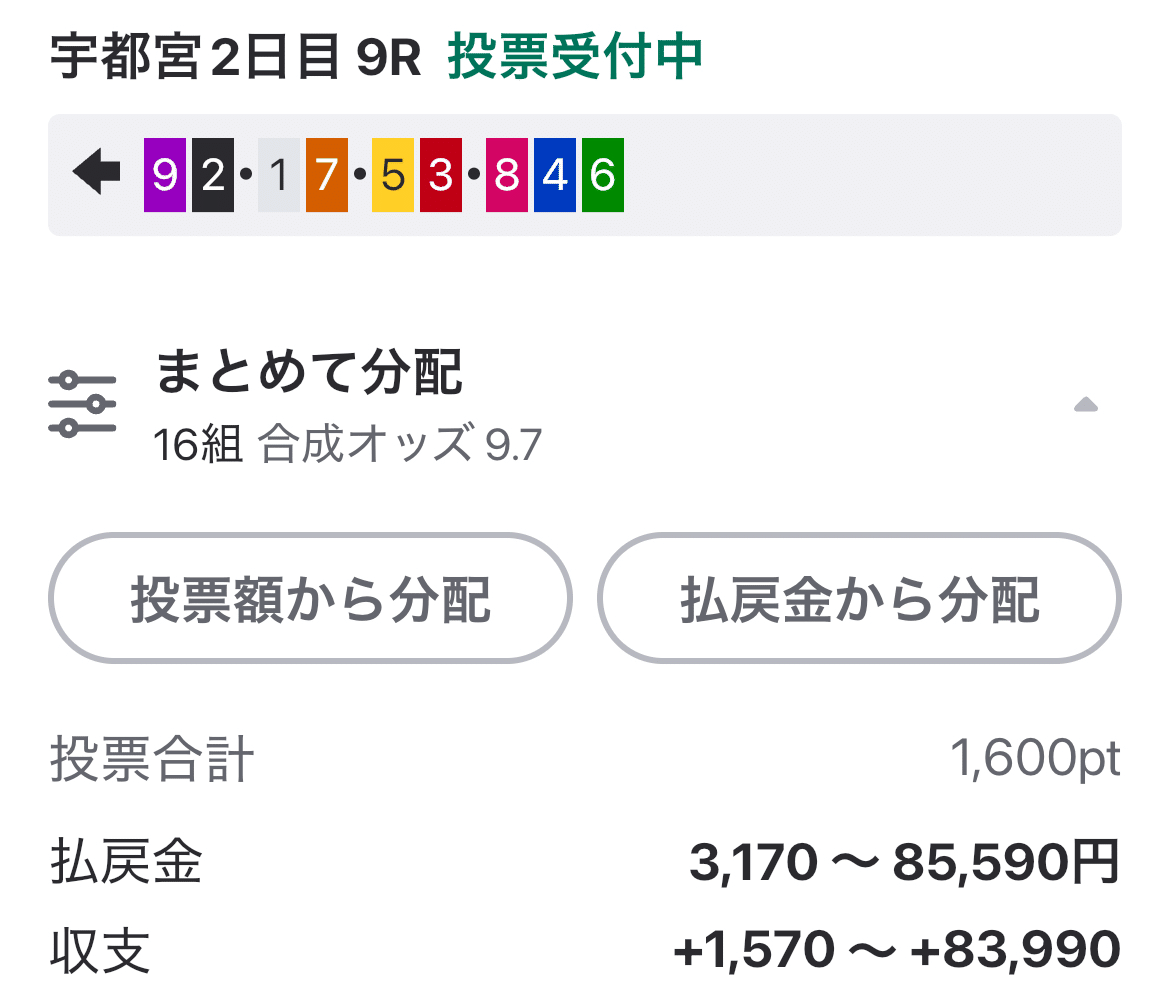Screen dimensions: 1170x990
Task: Click the まとめて分配 adjustment sliders icon
Action: (82, 402)
